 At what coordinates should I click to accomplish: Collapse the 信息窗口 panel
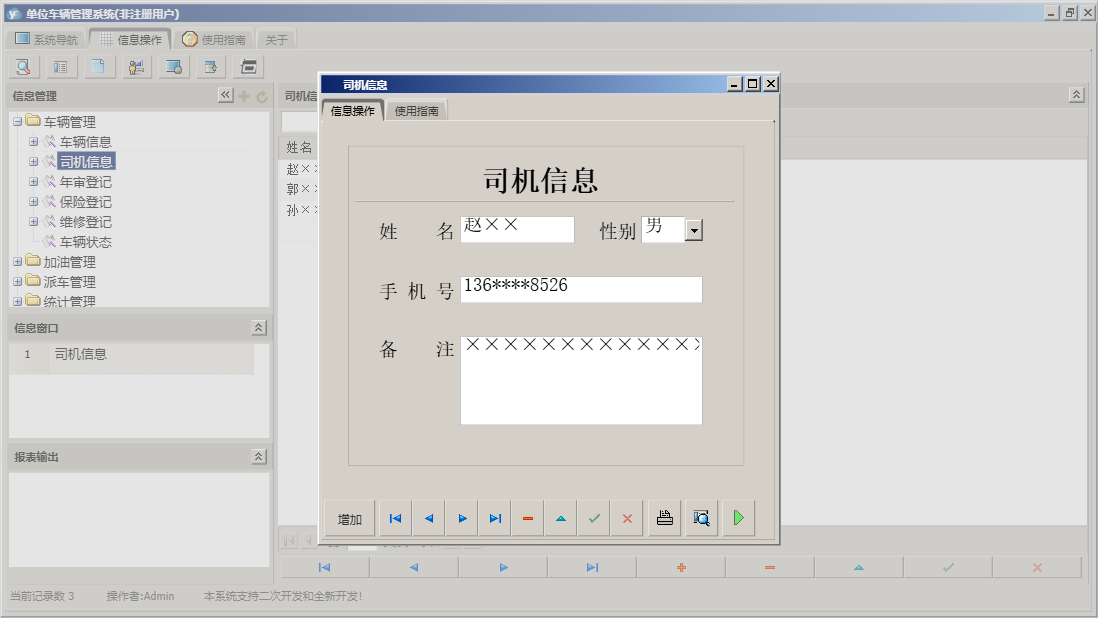(258, 328)
